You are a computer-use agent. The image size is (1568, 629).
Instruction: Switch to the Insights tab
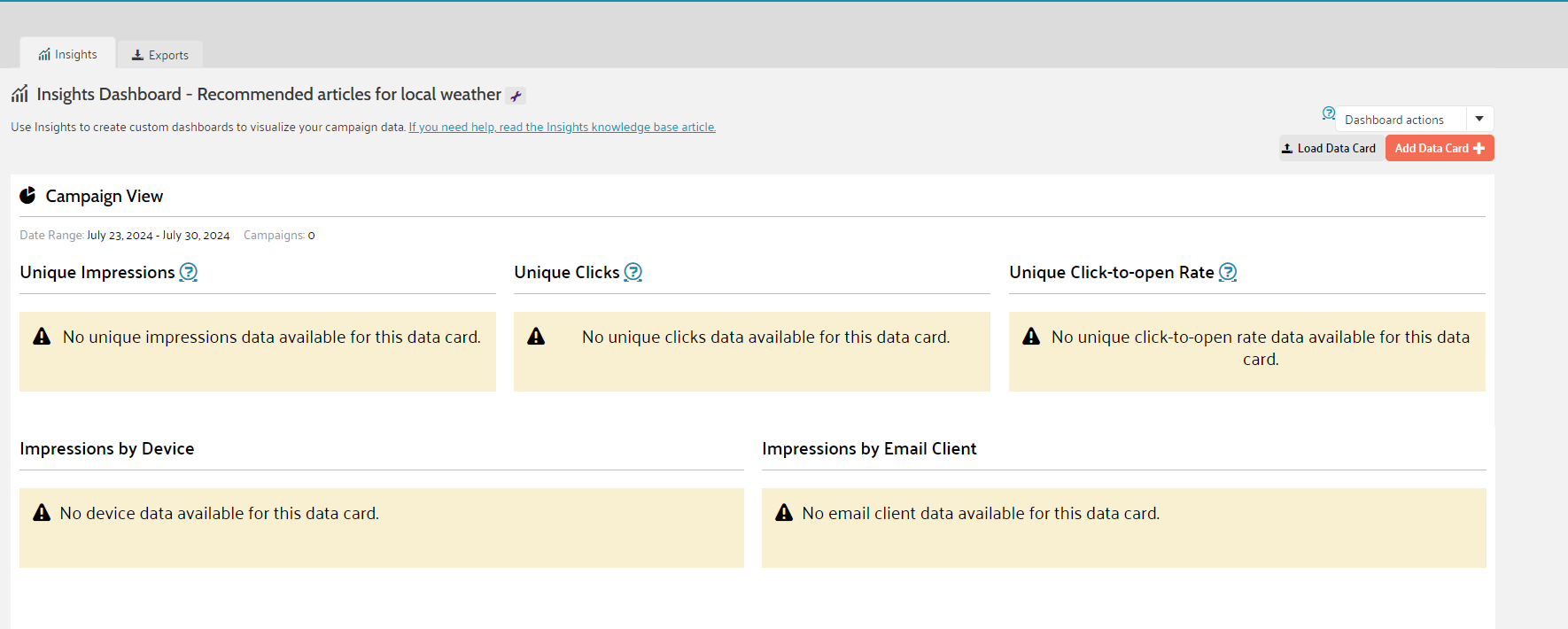click(x=68, y=54)
